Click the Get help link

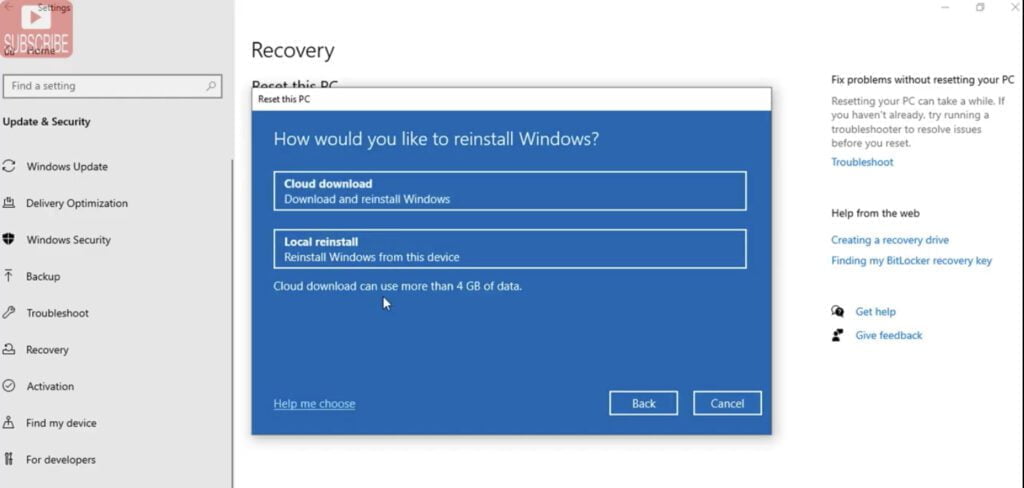(875, 312)
